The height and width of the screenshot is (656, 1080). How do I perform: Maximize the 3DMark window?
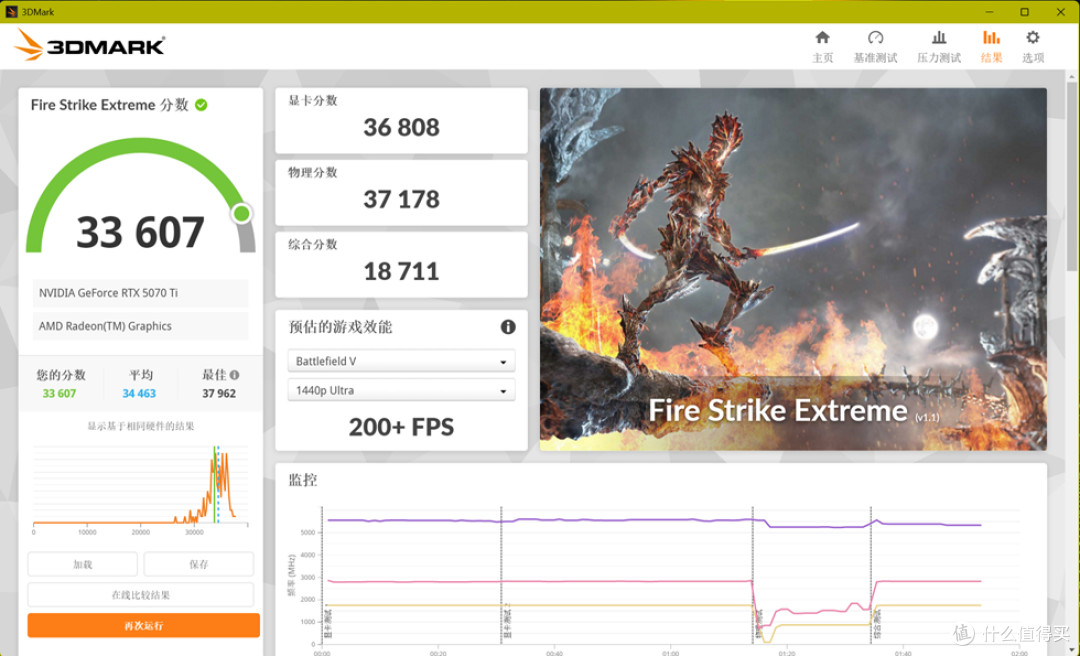(1024, 12)
